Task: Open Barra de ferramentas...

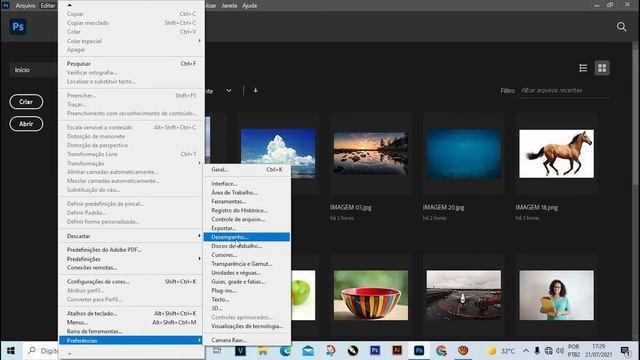Action: 131,331
